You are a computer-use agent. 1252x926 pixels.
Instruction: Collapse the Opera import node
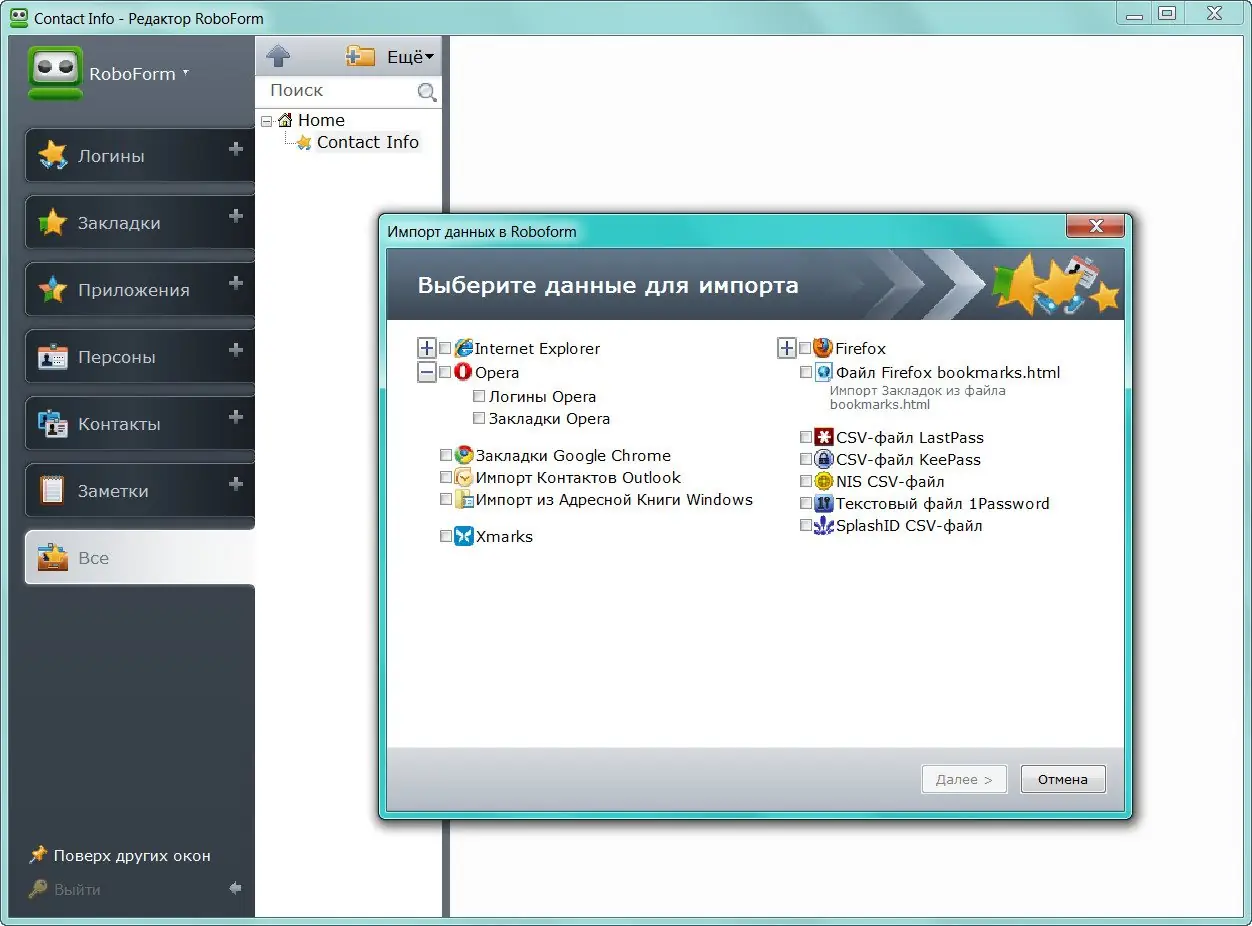[x=427, y=372]
